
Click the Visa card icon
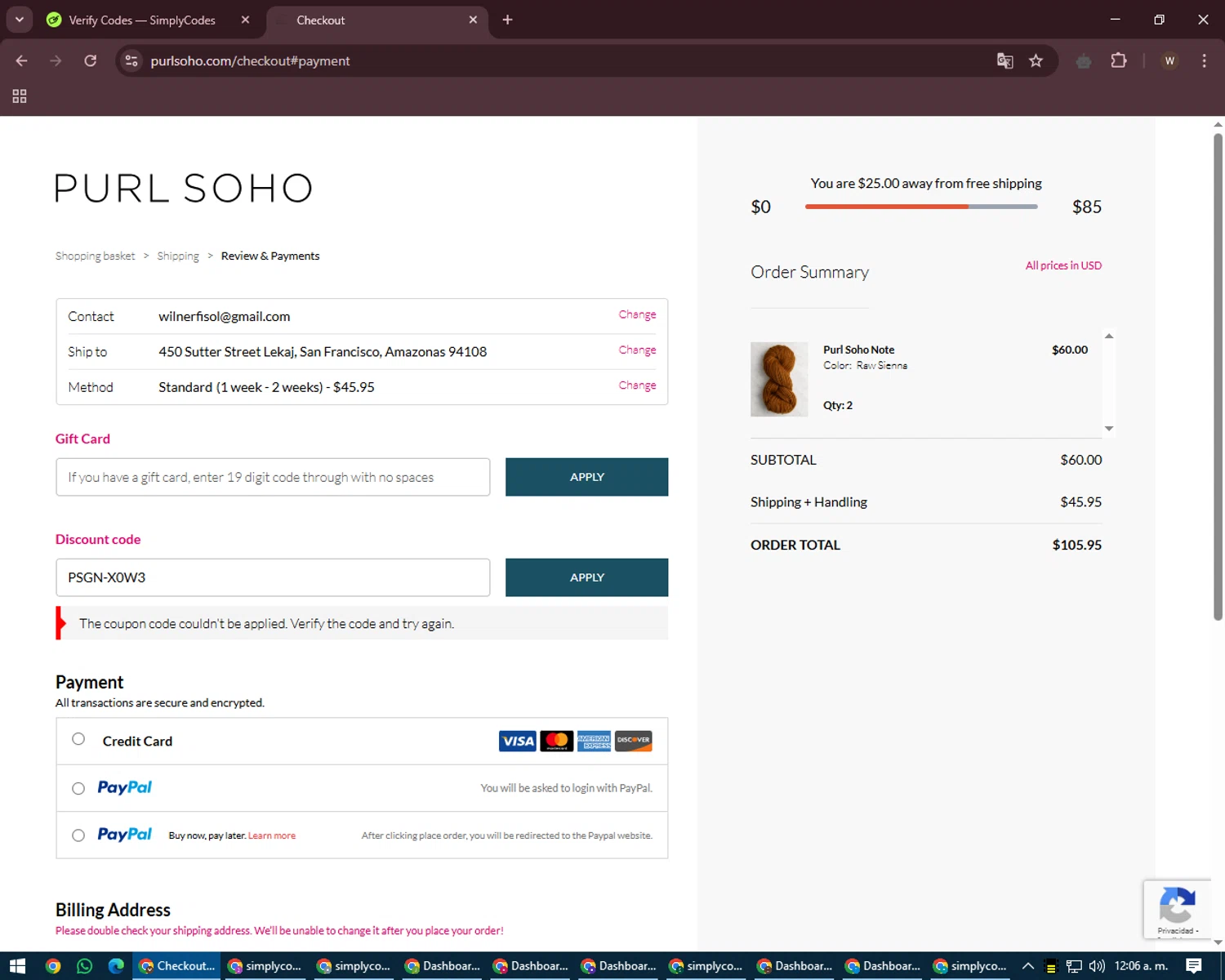[518, 741]
